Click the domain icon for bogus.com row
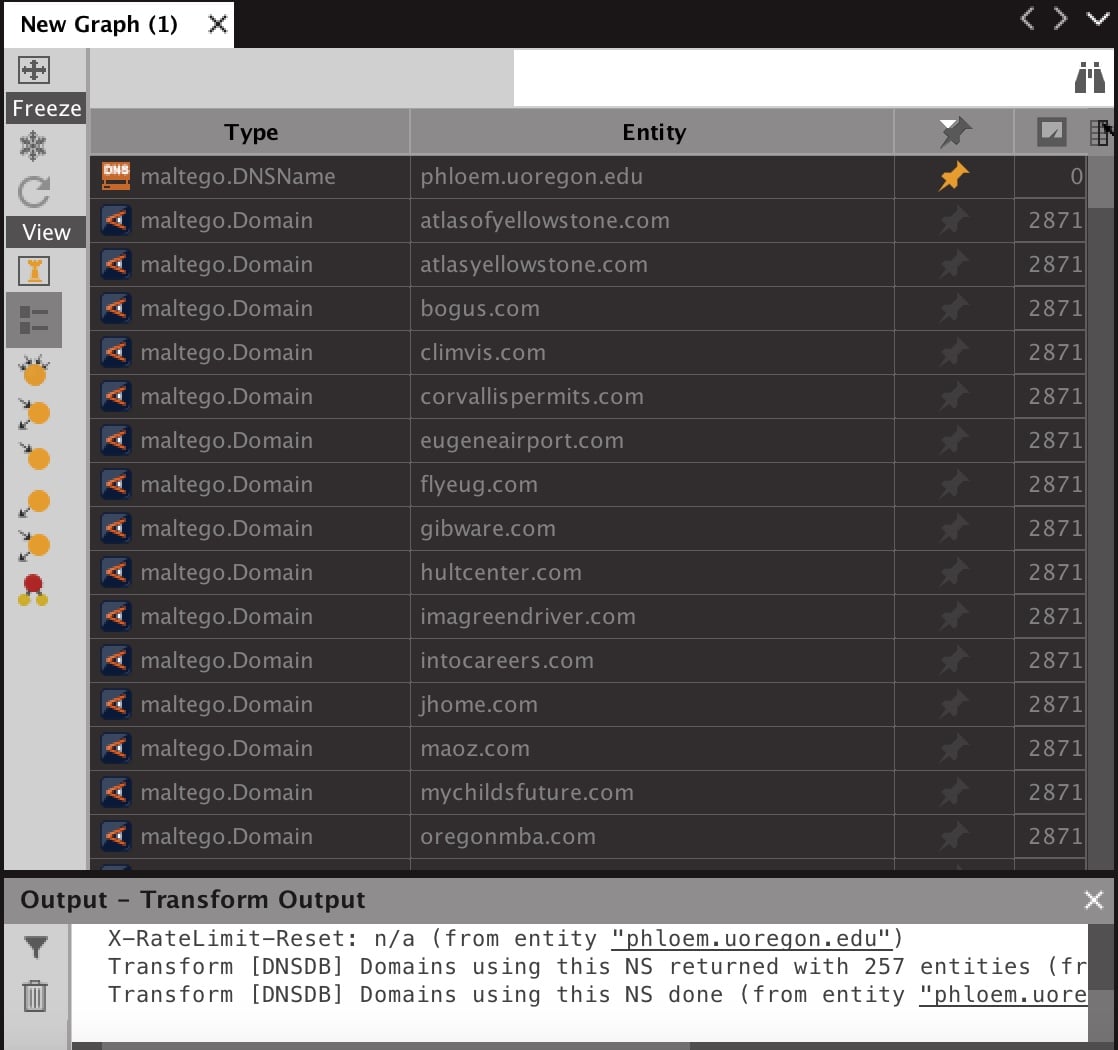 (116, 308)
